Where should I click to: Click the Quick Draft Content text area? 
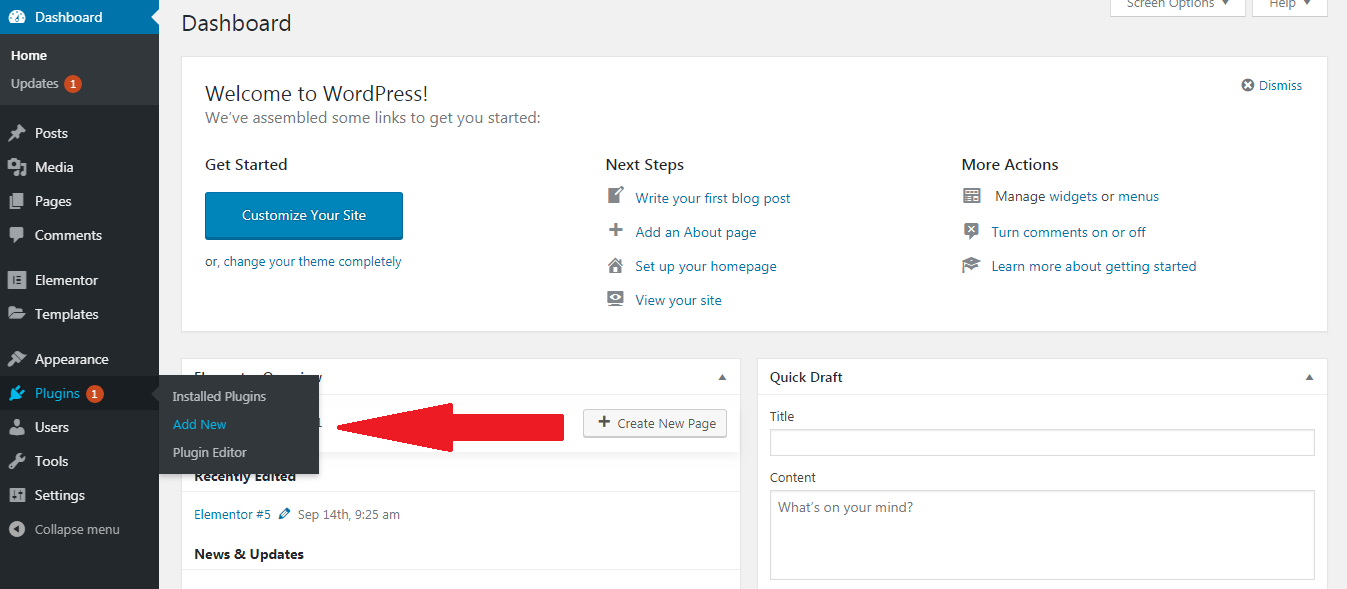click(x=1042, y=535)
